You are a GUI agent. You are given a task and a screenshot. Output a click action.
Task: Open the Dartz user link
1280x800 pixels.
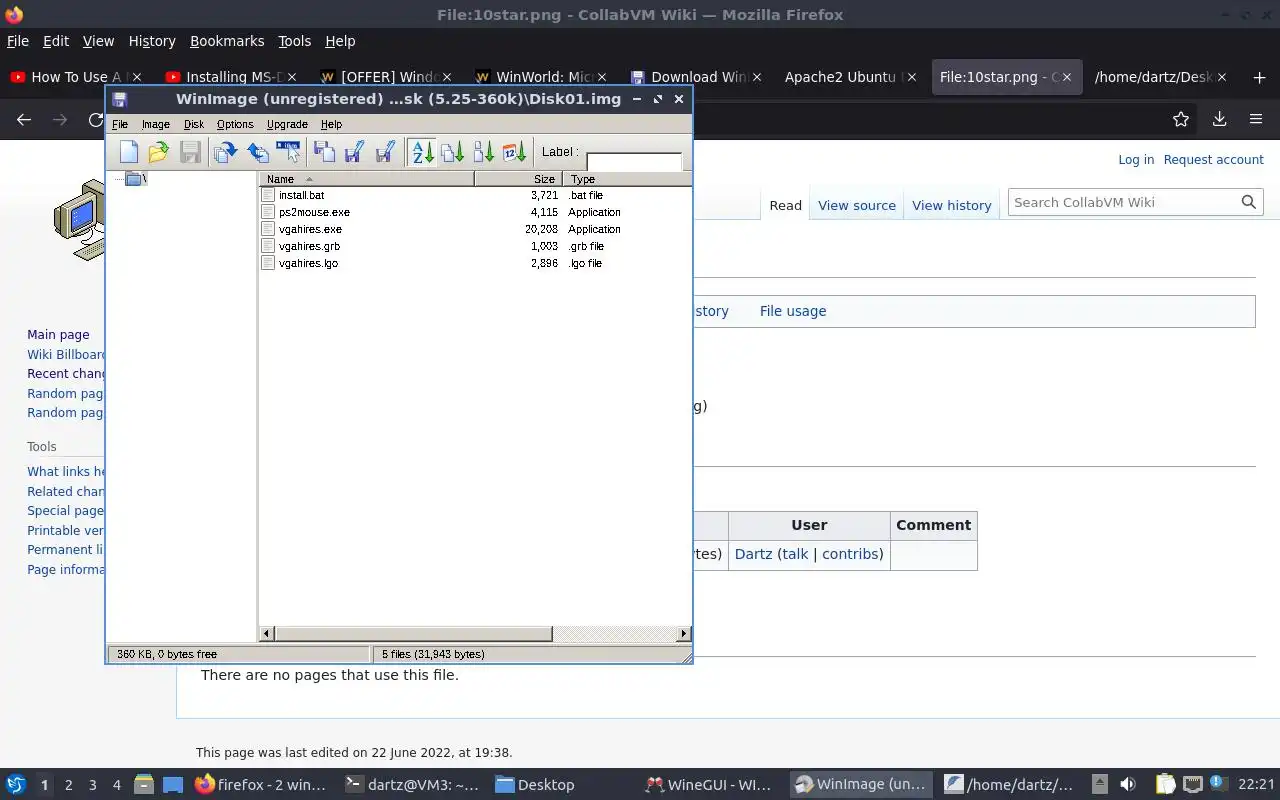[753, 553]
